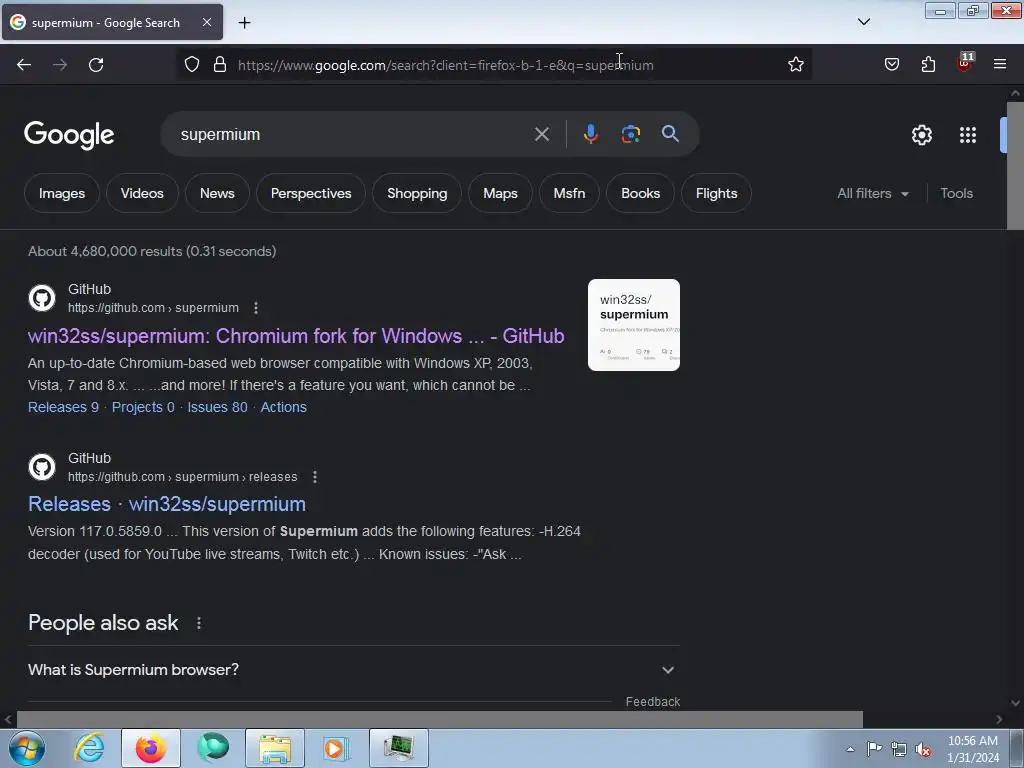Close the supermium Google Search tab
This screenshot has width=1024, height=768.
point(206,22)
